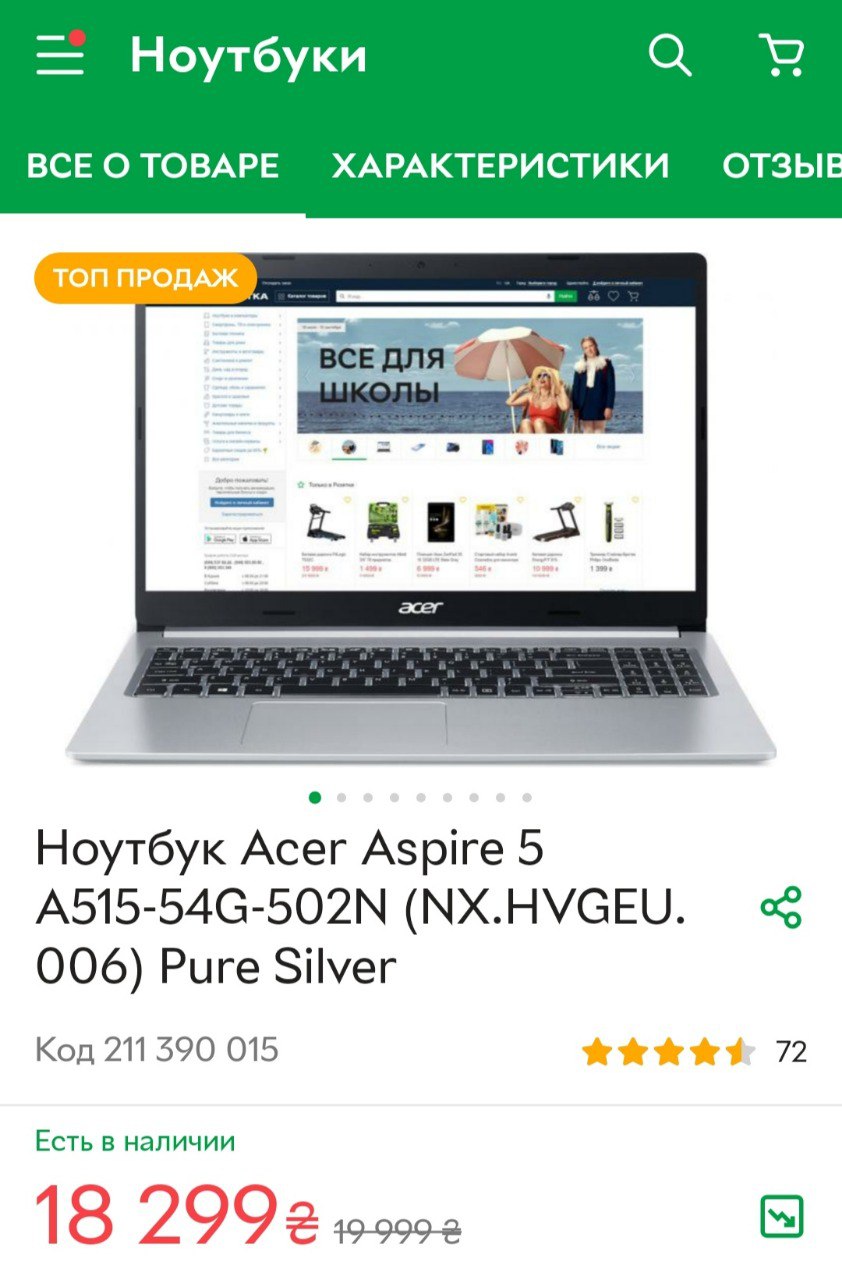Image resolution: width=842 pixels, height=1280 pixels.
Task: Tap the crossed-out 19 999 ₴ price
Action: pyautogui.click(x=397, y=1230)
